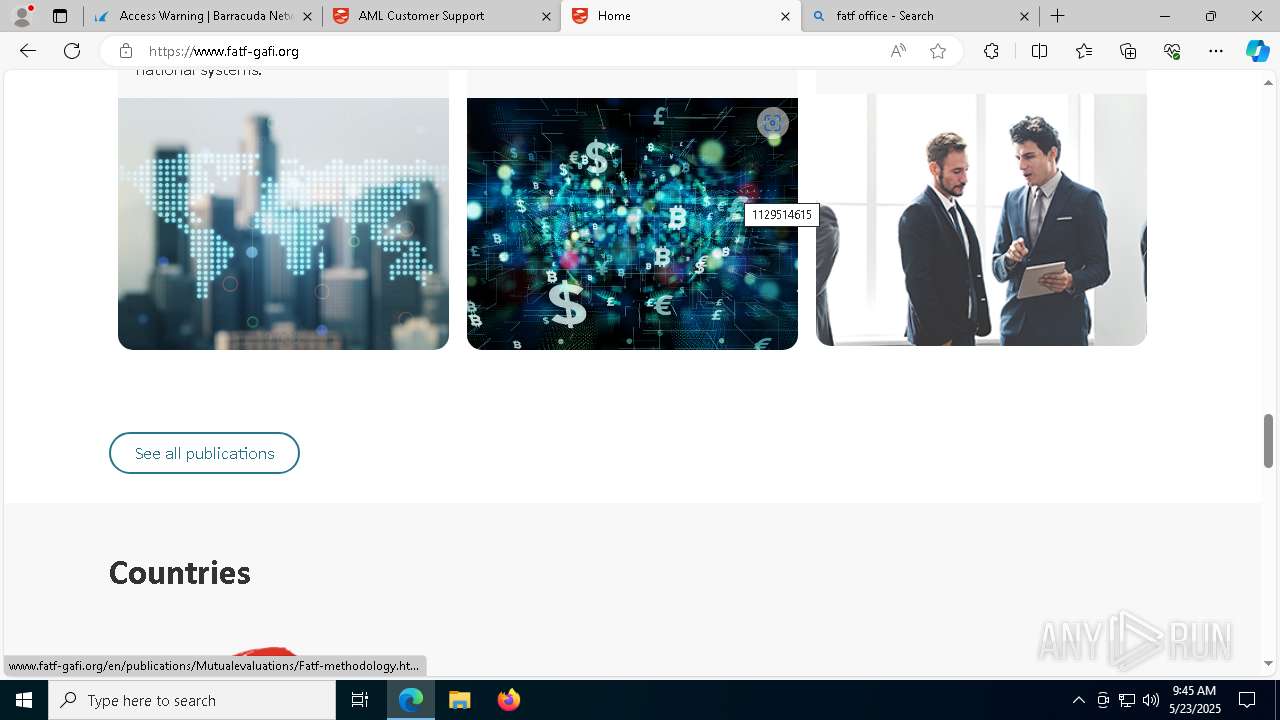
Task: Open Extensions puzzle icon
Action: click(x=991, y=51)
